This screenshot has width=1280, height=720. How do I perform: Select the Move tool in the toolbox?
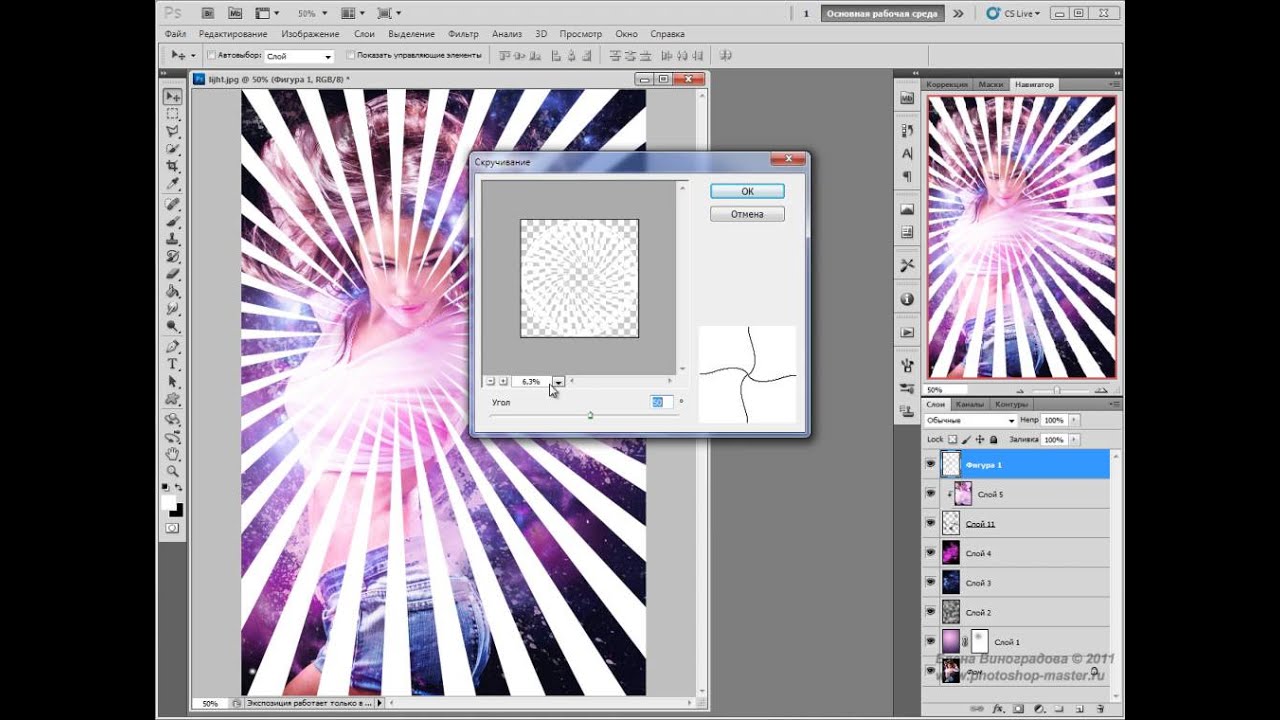[173, 97]
